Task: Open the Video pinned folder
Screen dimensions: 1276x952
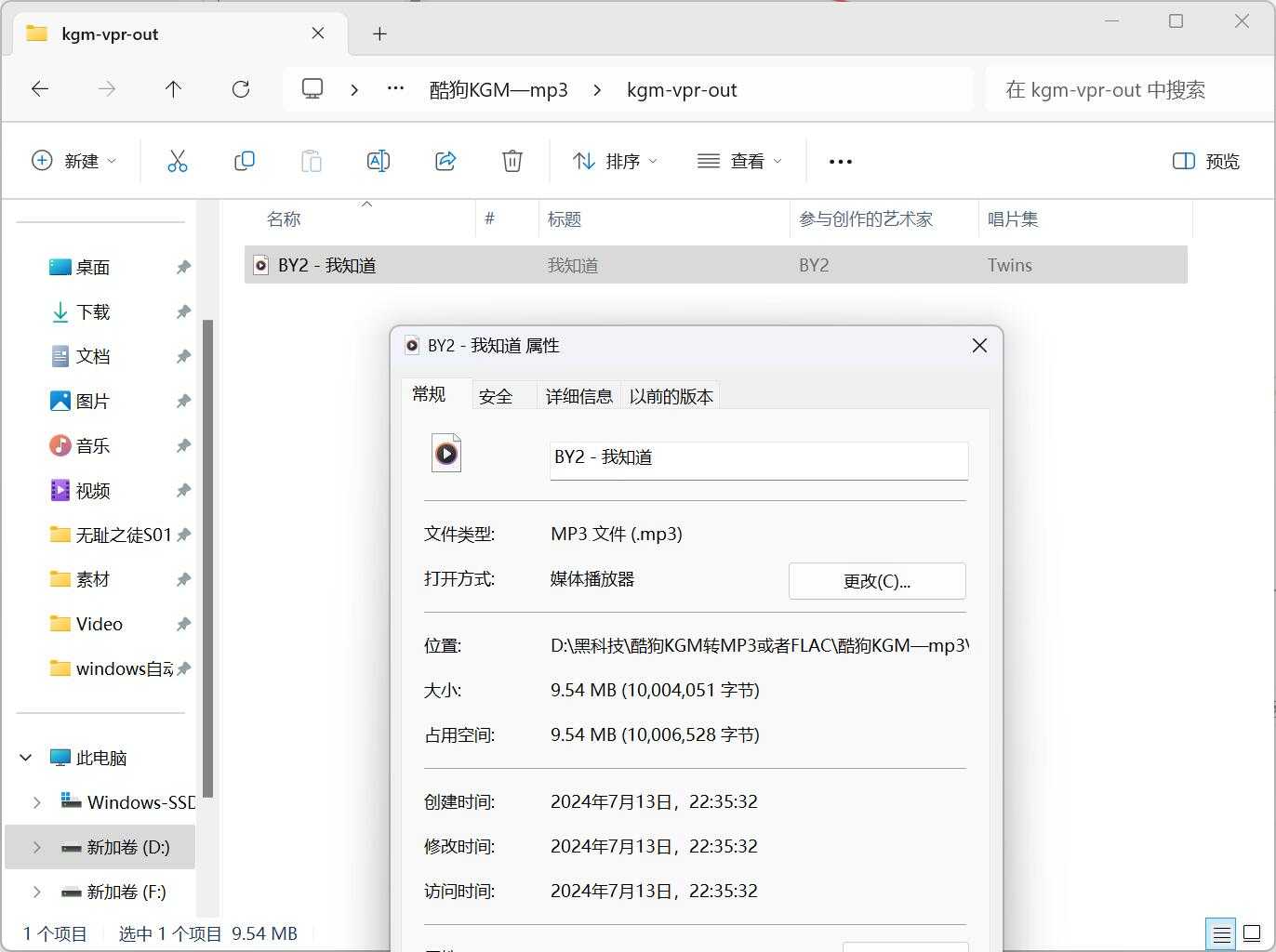Action: coord(99,624)
